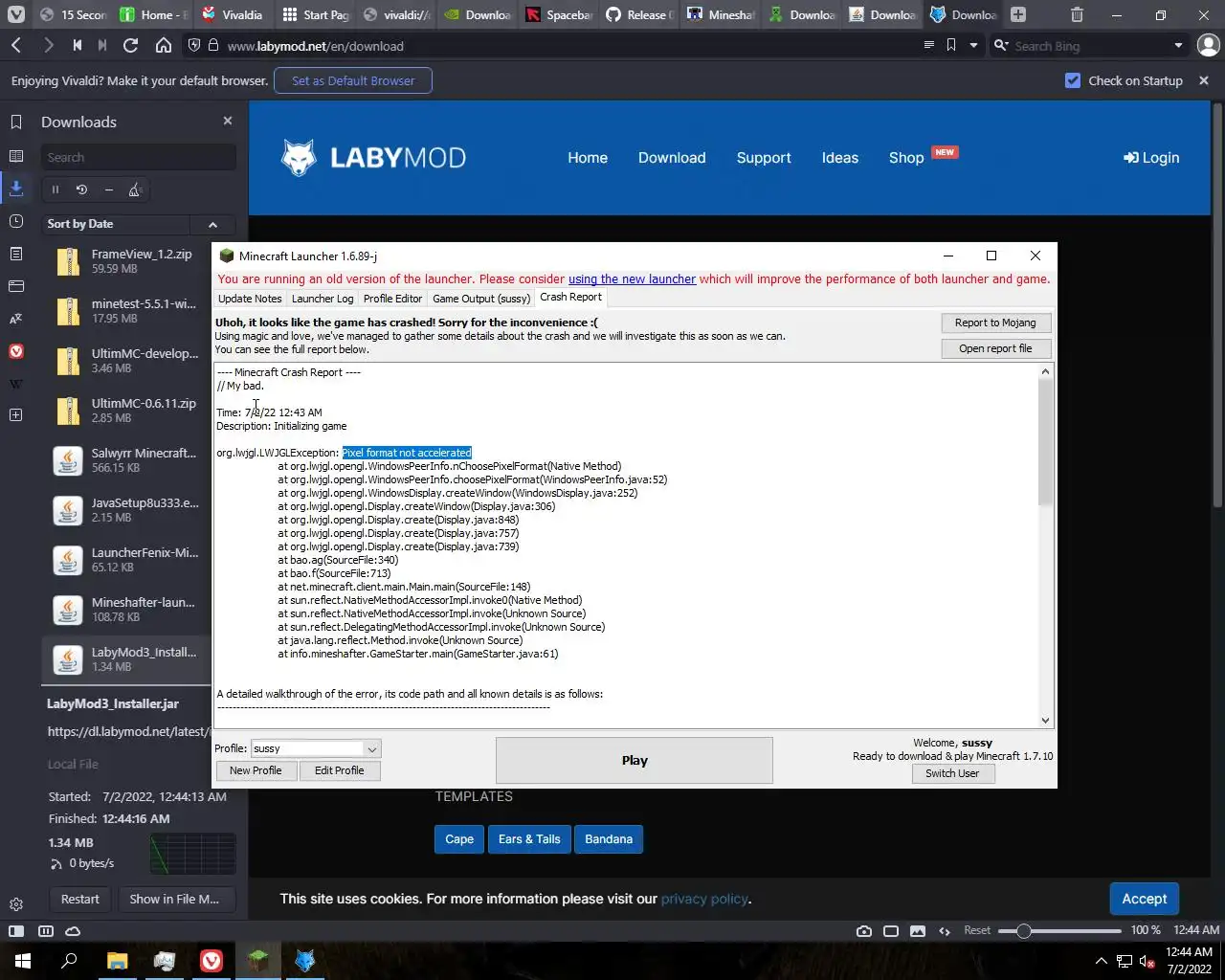Open page actions code icon
Screen dimensions: 1225x980
(x=945, y=930)
